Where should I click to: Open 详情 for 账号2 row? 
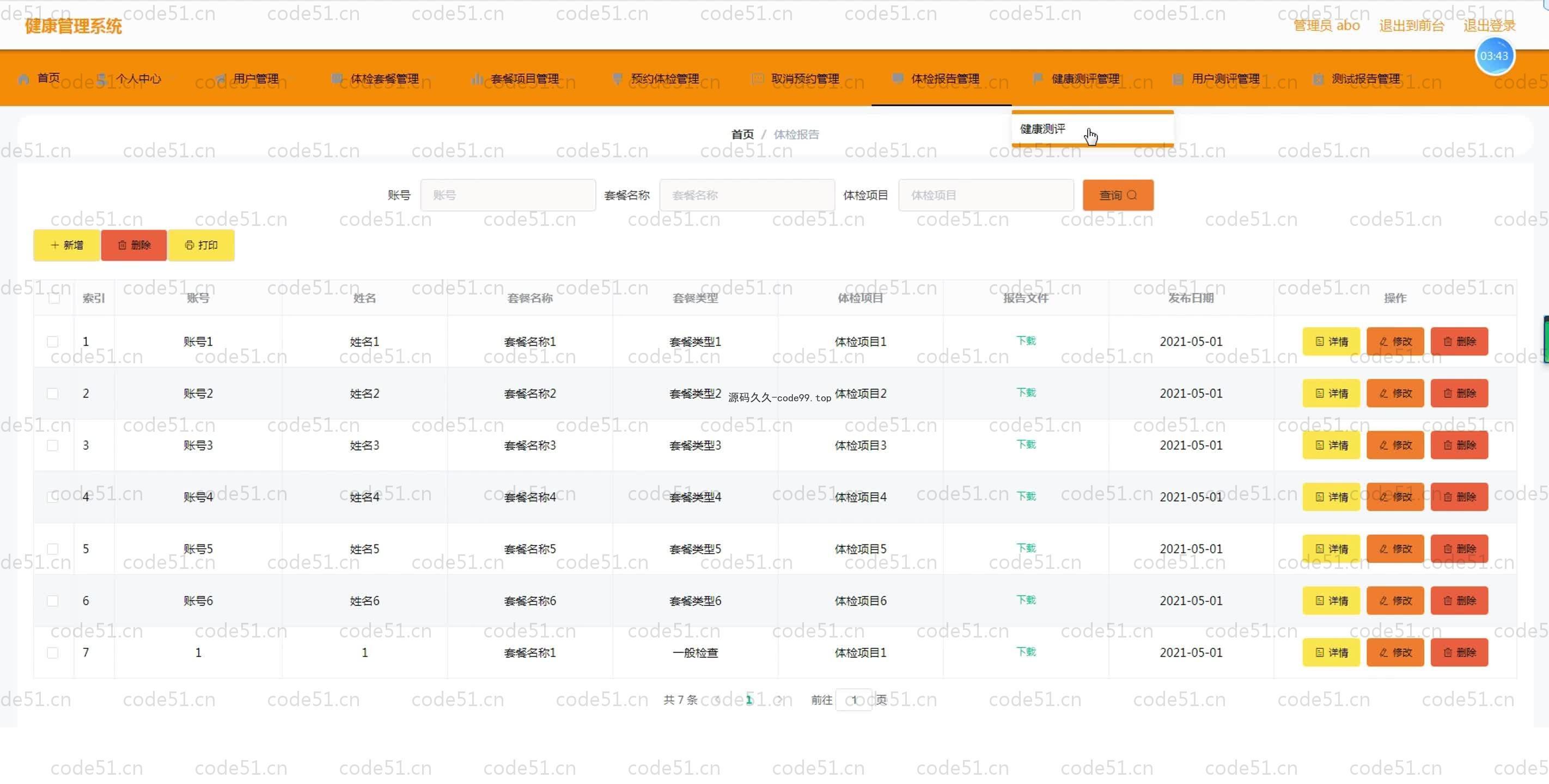tap(1331, 393)
